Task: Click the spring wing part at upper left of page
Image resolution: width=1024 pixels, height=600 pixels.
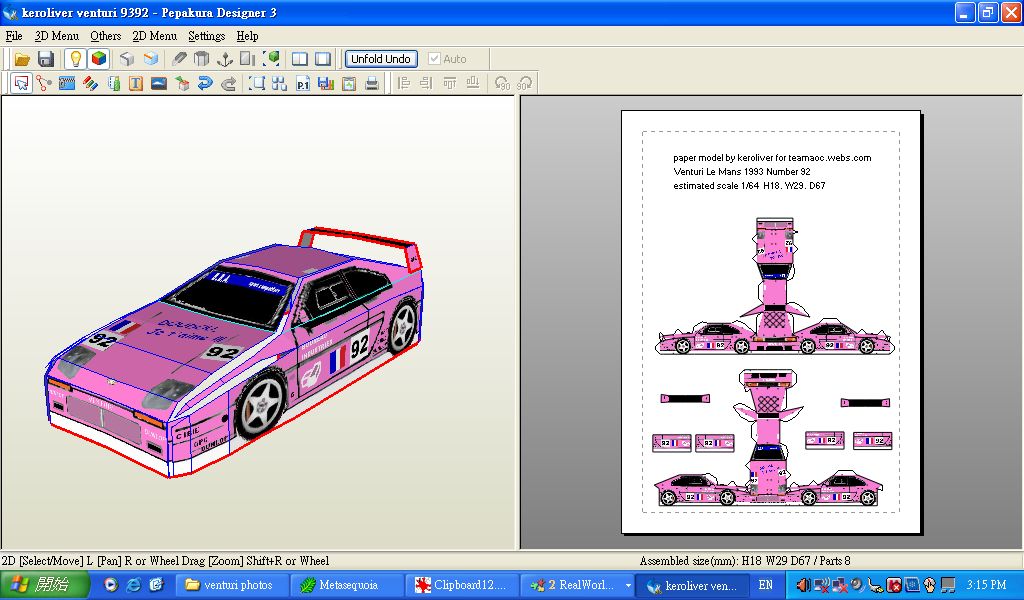Action: pyautogui.click(x=685, y=398)
